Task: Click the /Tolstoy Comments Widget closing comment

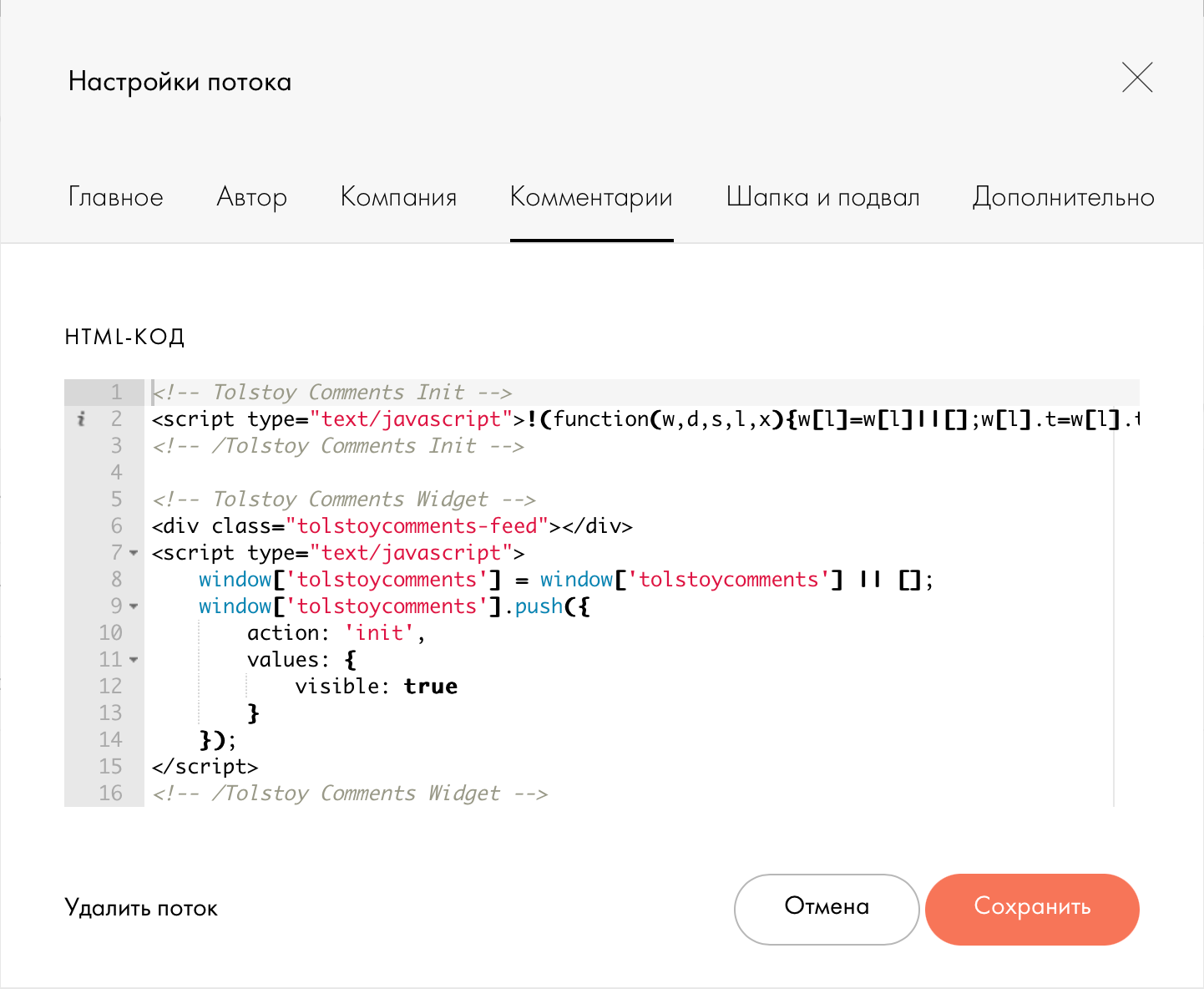Action: tap(350, 794)
